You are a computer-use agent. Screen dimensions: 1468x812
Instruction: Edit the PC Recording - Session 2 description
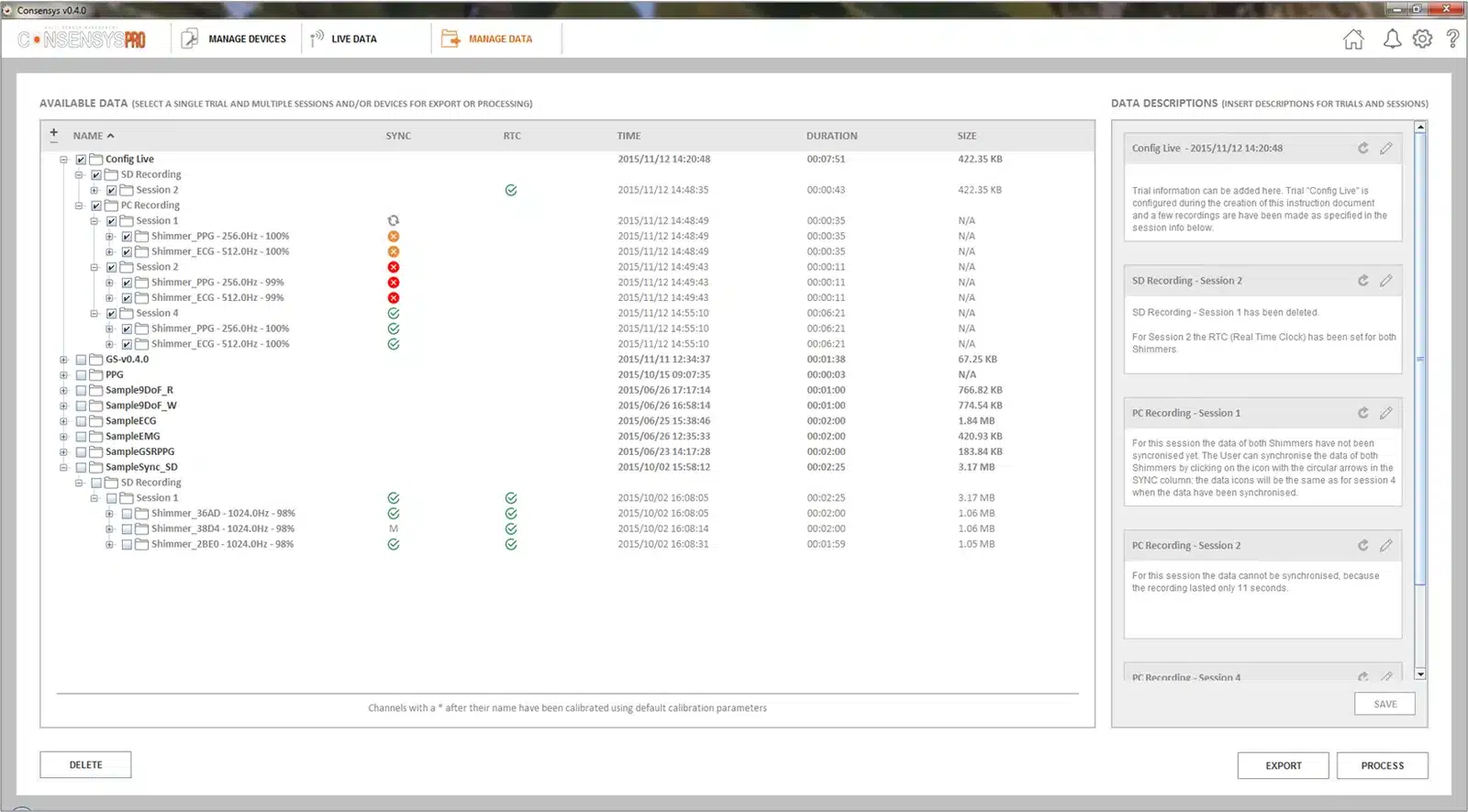pos(1386,545)
